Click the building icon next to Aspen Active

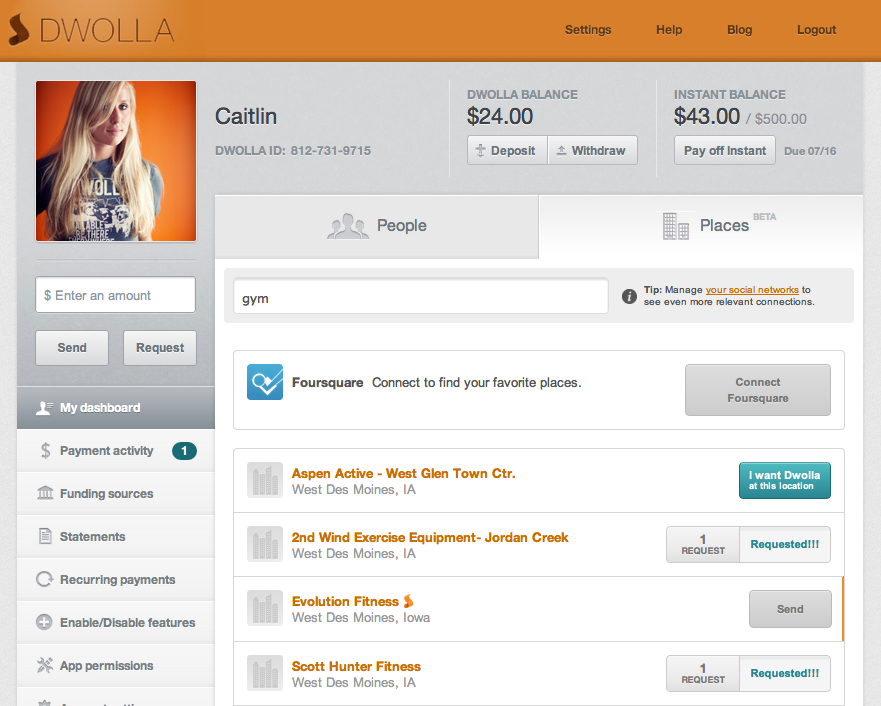[265, 480]
